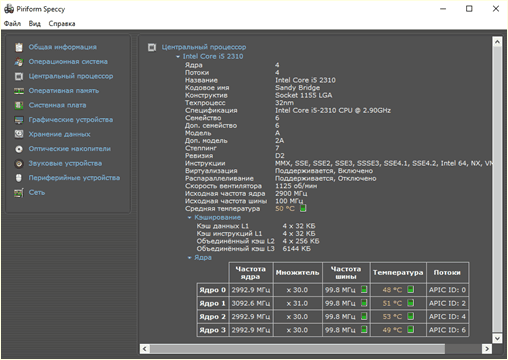Viewport: 508px width, 360px height.
Task: Click the Центральный процессор panel heading
Action: (x=204, y=47)
